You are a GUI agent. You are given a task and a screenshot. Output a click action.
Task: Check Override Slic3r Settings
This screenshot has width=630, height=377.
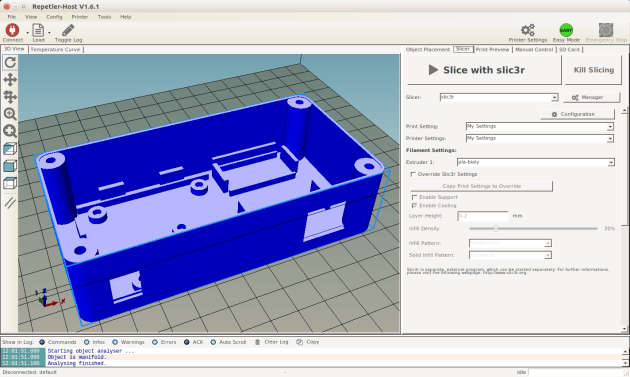413,174
